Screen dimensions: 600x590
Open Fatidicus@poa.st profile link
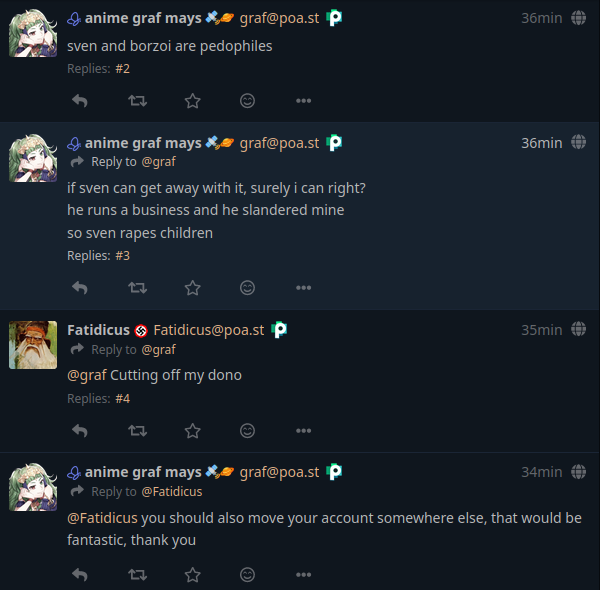point(208,330)
